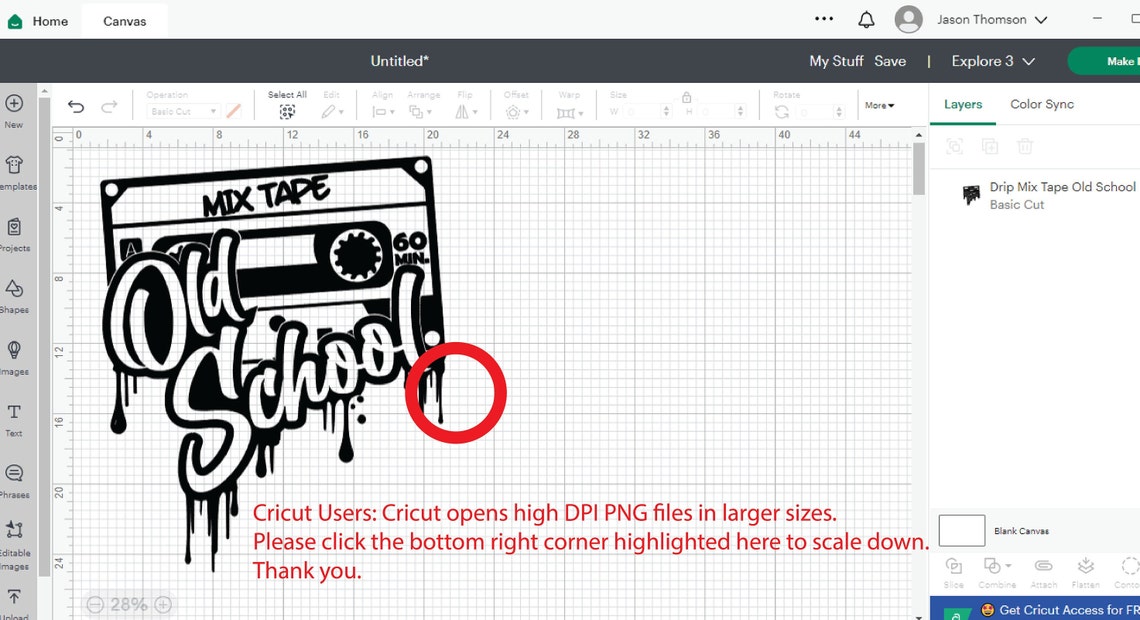Open the Projects panel
Viewport: 1140px width, 620px height.
click(14, 234)
